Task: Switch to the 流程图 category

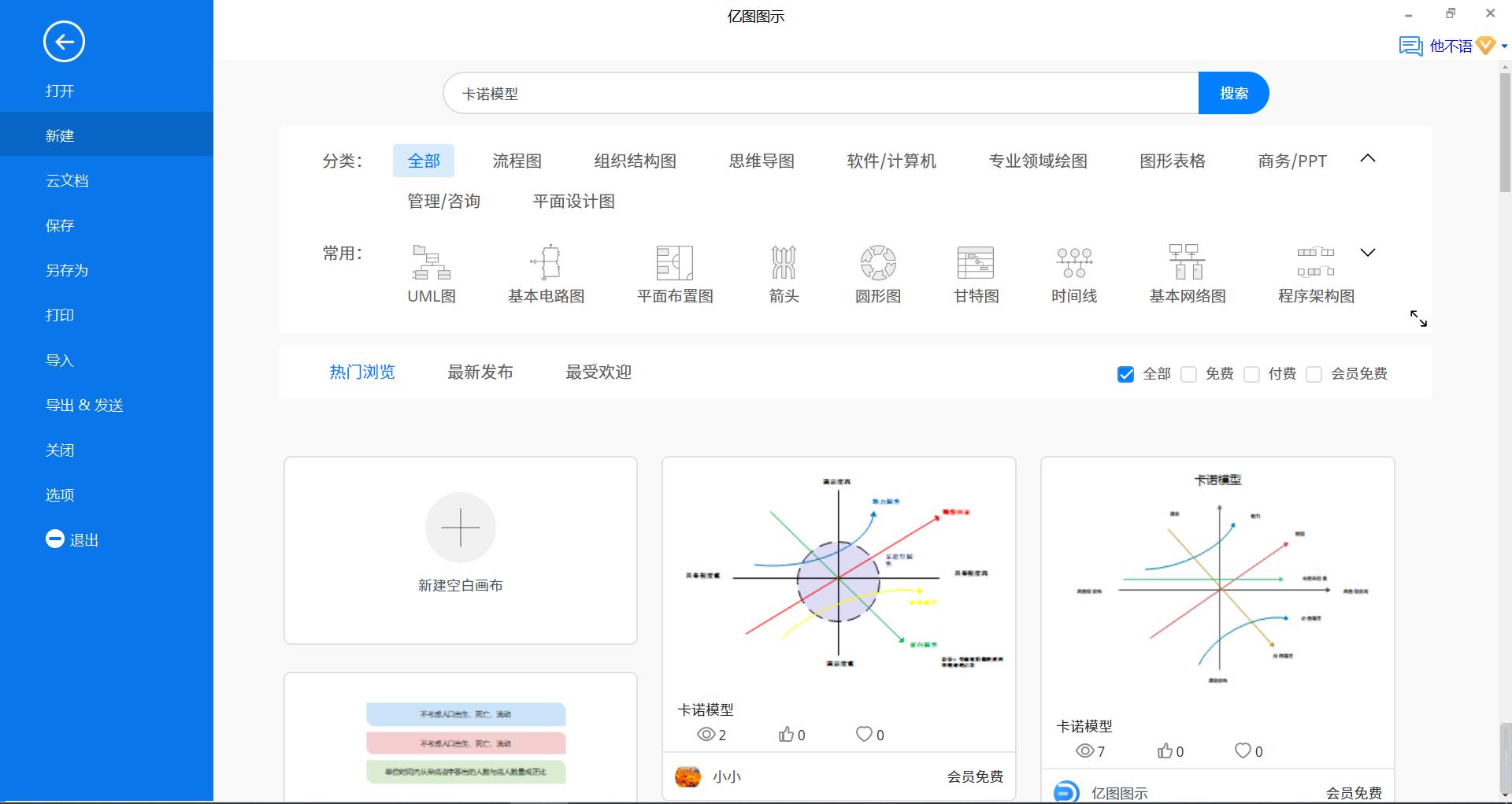Action: [516, 161]
